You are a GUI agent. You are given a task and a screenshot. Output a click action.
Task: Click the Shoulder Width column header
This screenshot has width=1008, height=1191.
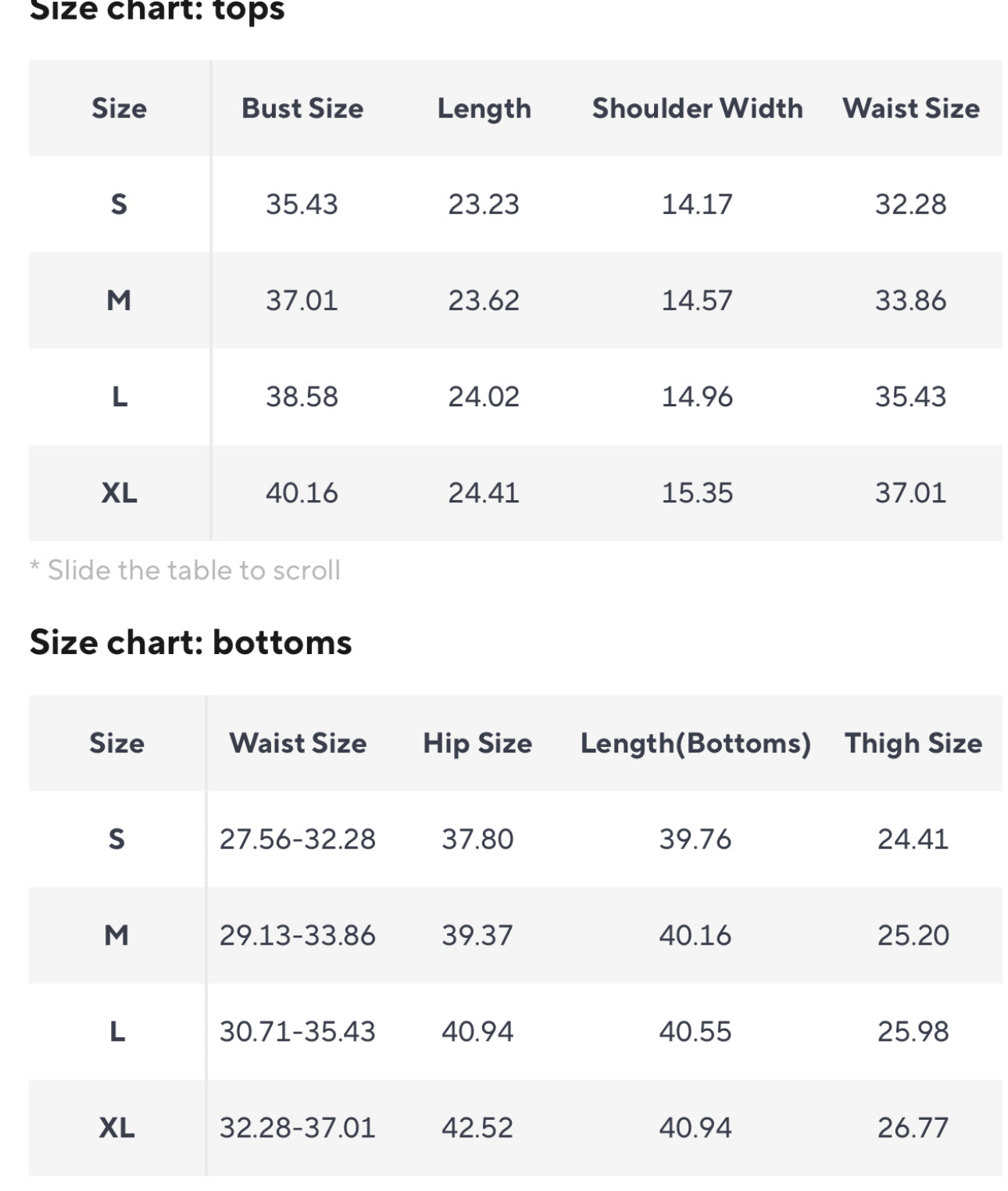click(x=697, y=108)
